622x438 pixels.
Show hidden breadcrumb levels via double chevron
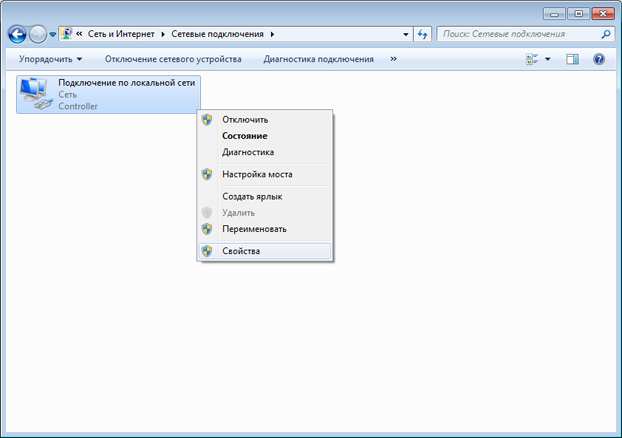pos(79,34)
